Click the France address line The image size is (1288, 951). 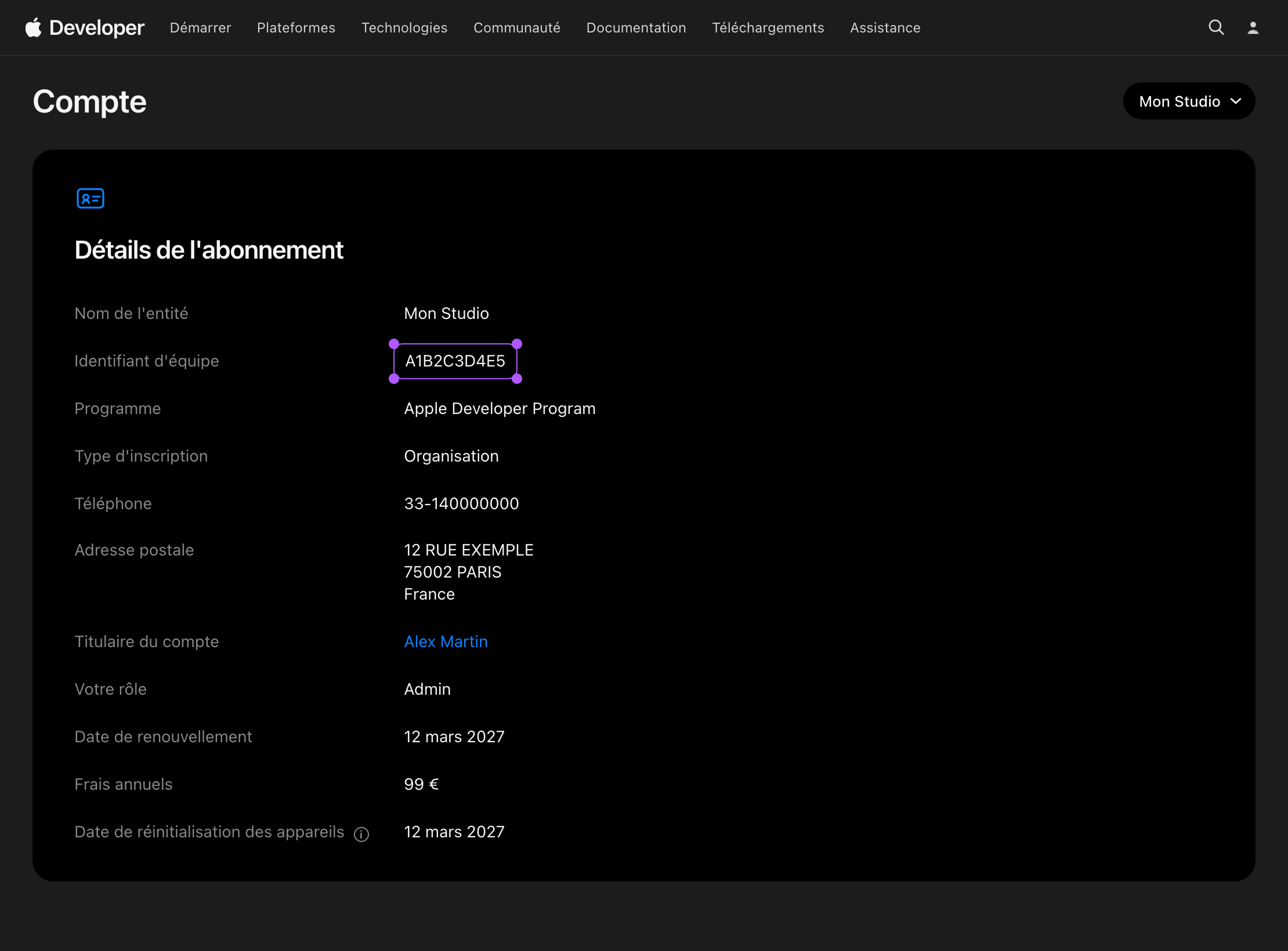(x=429, y=594)
